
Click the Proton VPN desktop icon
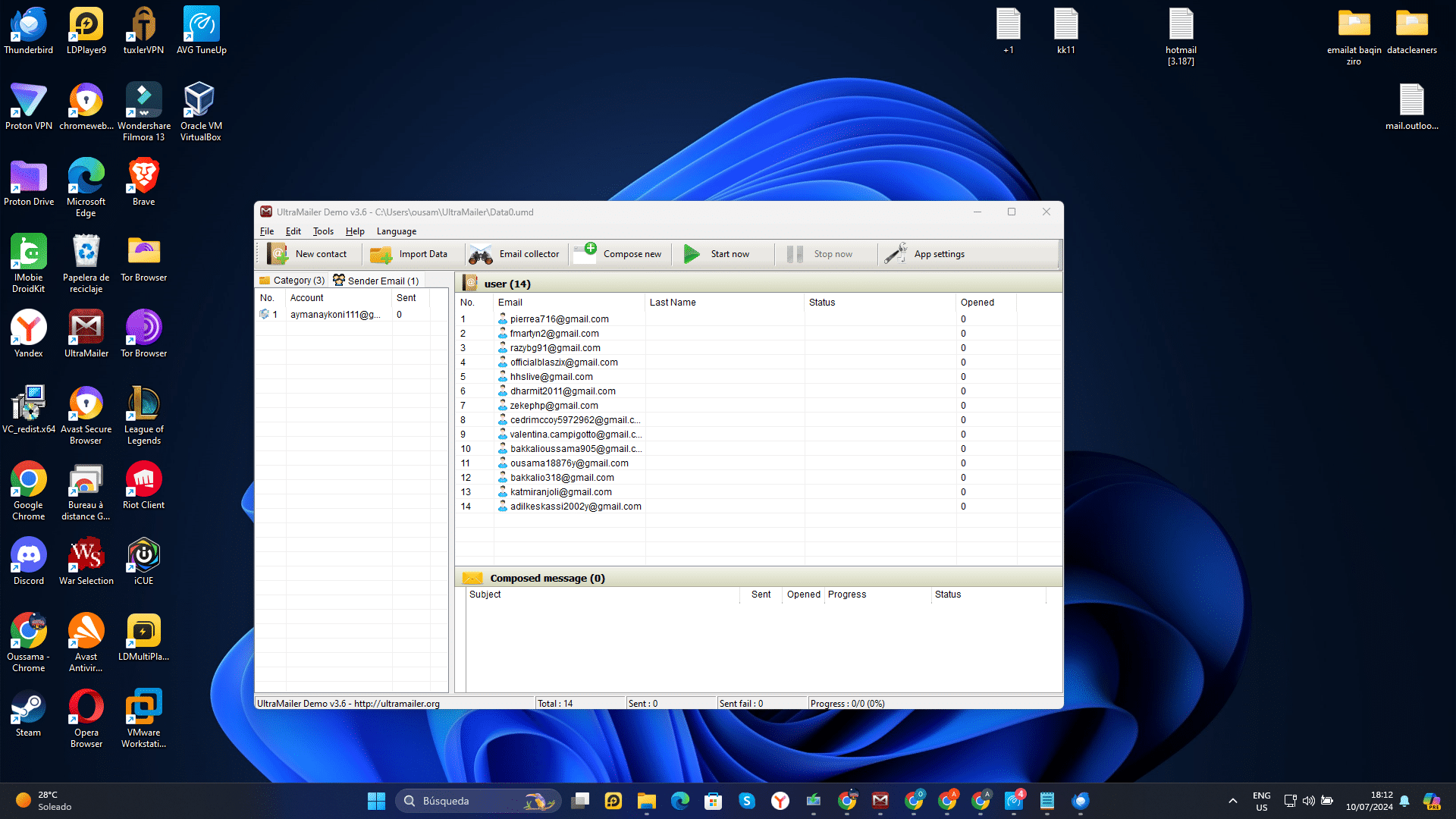click(x=29, y=107)
